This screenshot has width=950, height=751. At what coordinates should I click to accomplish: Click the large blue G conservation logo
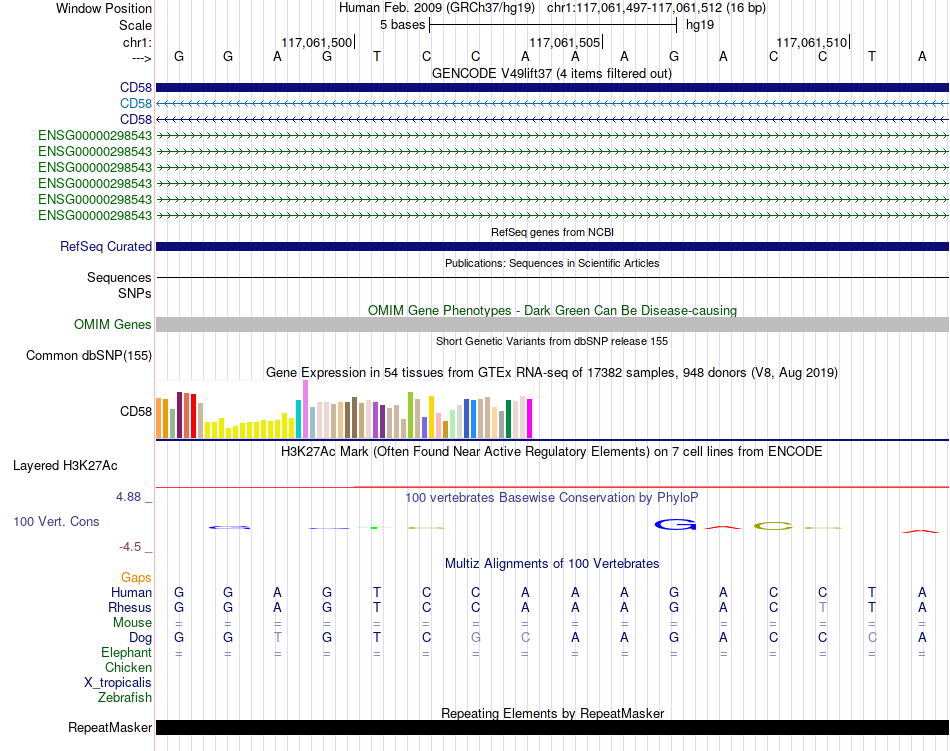(675, 524)
